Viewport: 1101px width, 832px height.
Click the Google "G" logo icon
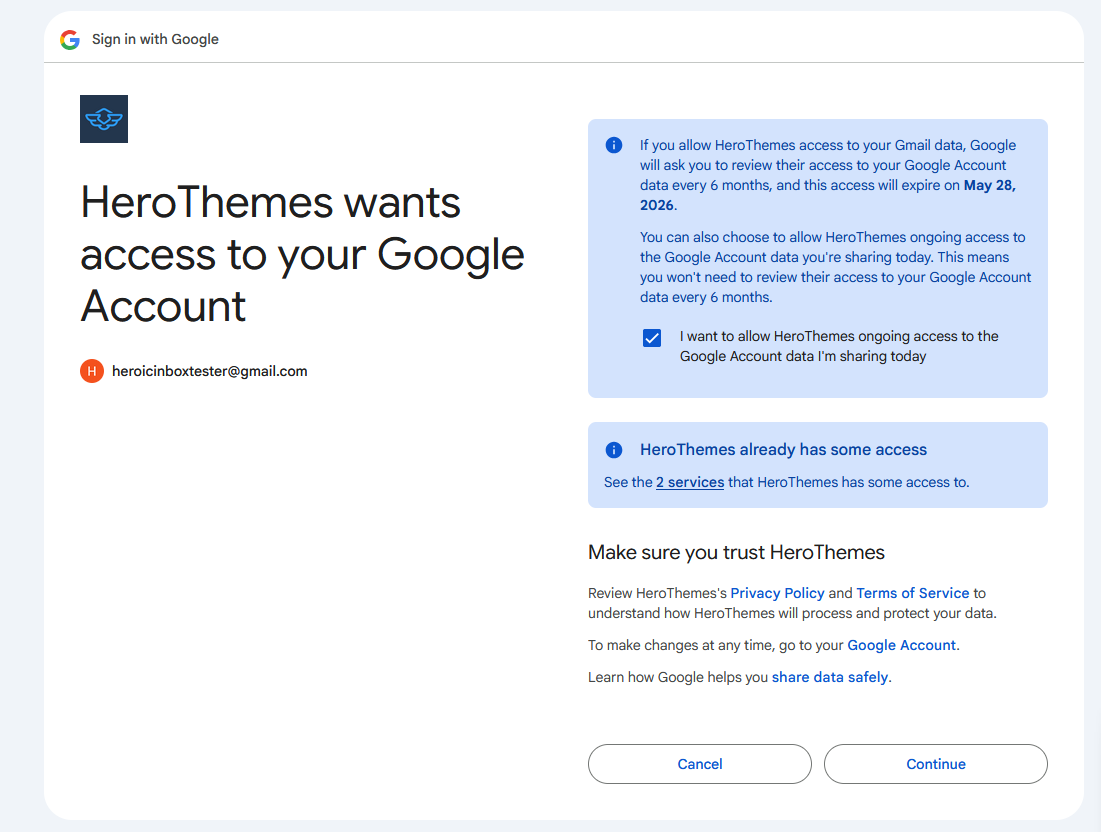tap(69, 40)
